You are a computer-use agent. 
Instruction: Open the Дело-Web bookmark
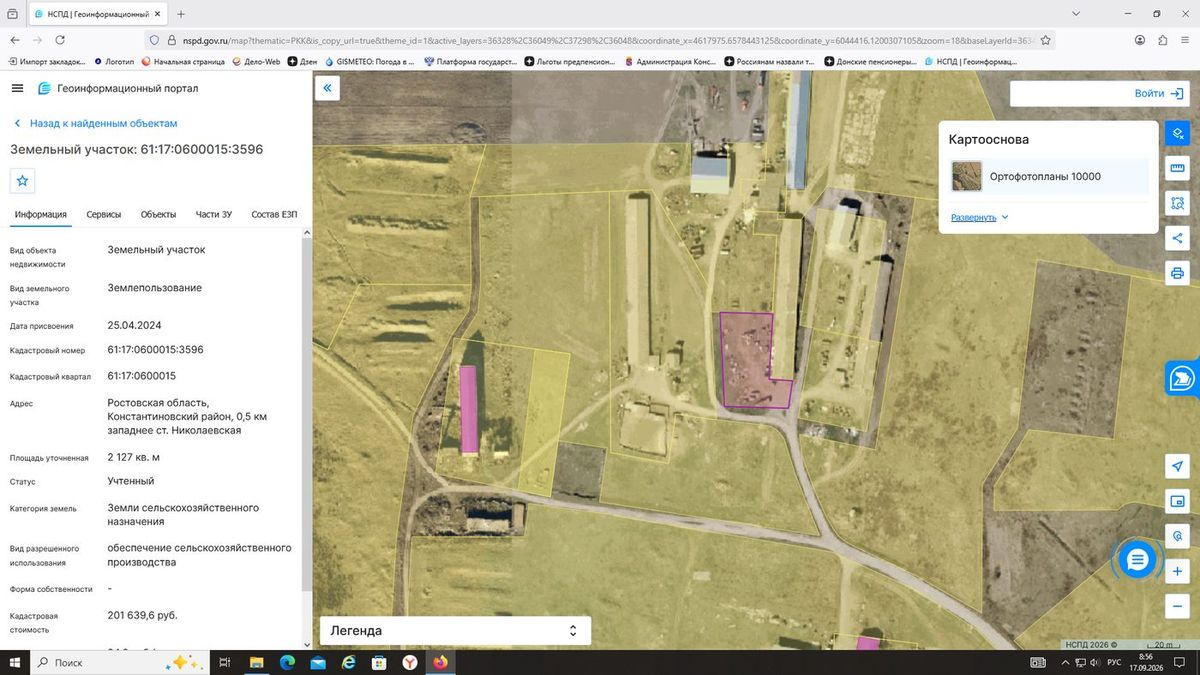pyautogui.click(x=255, y=61)
